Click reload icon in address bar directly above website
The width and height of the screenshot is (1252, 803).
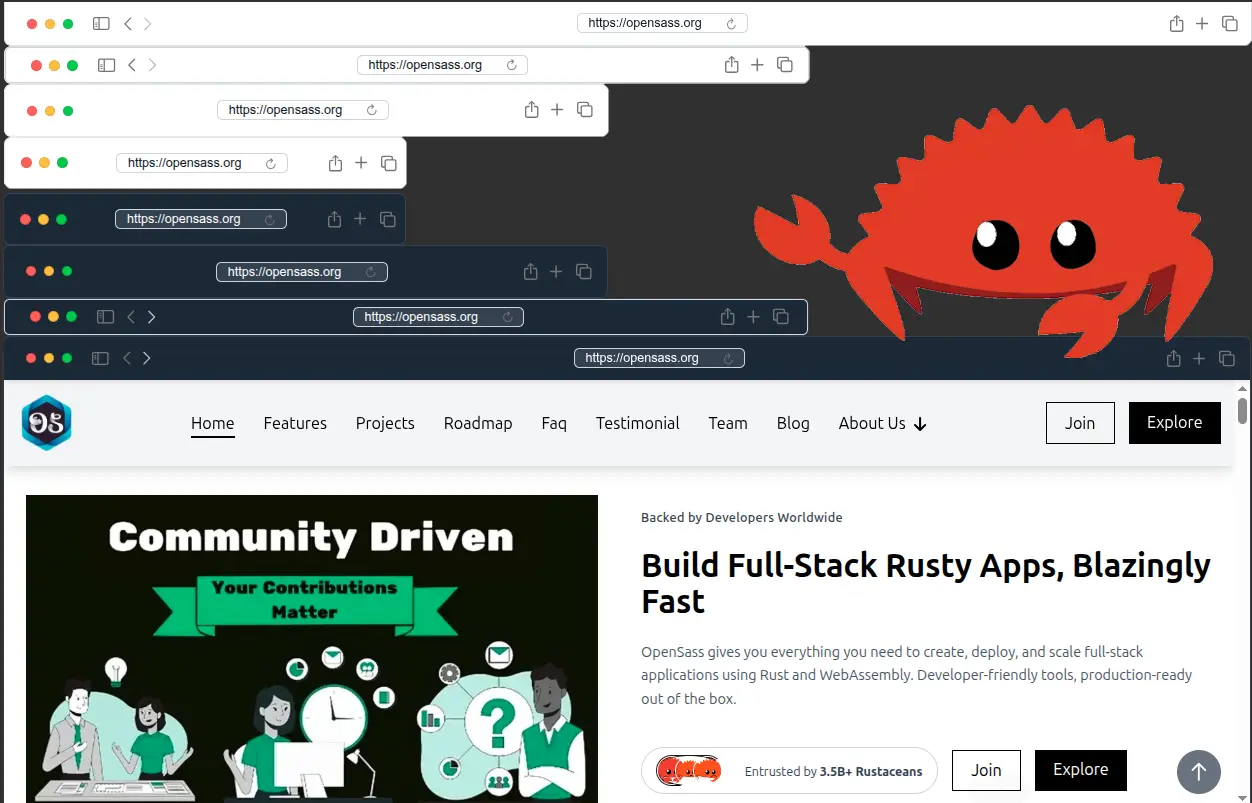729,358
